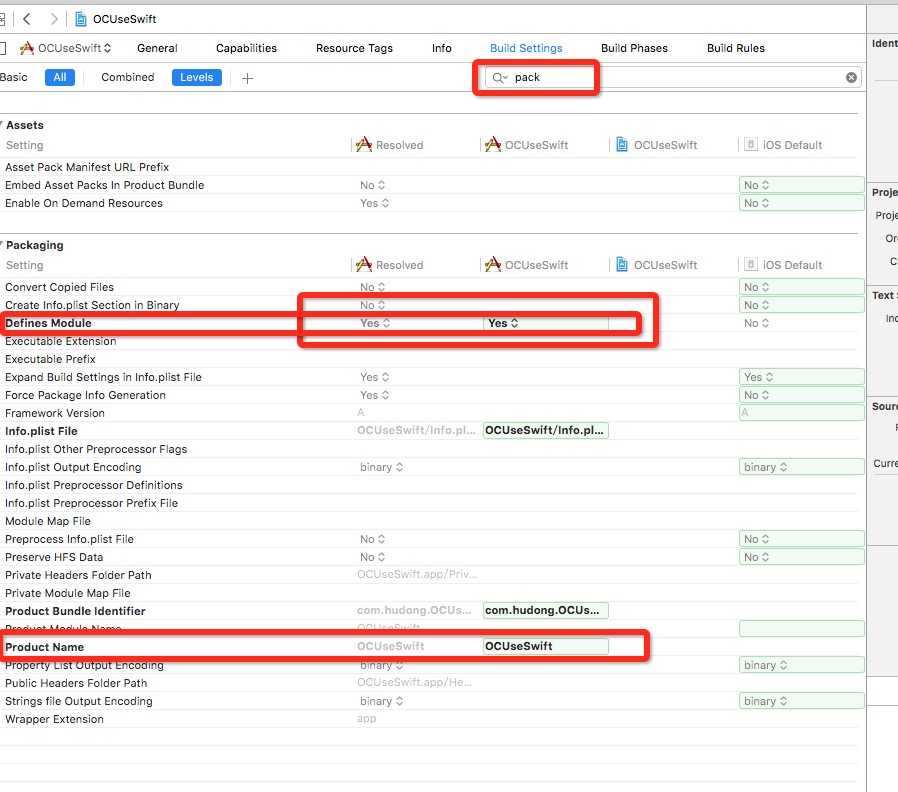The width and height of the screenshot is (898, 792).
Task: Clear the search field with the X icon
Action: point(851,77)
